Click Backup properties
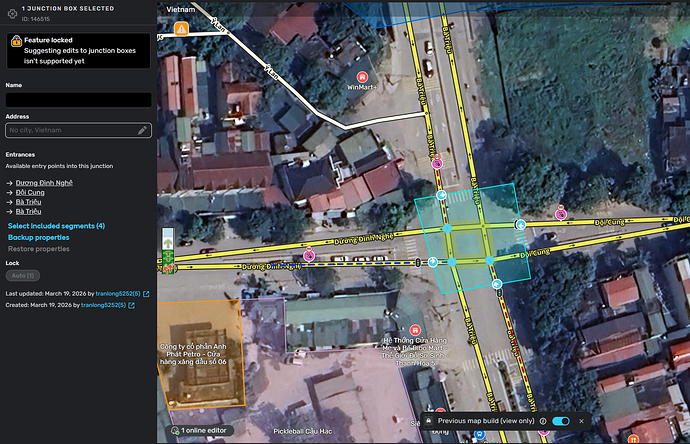Screen dimensions: 690x444 tap(39, 237)
